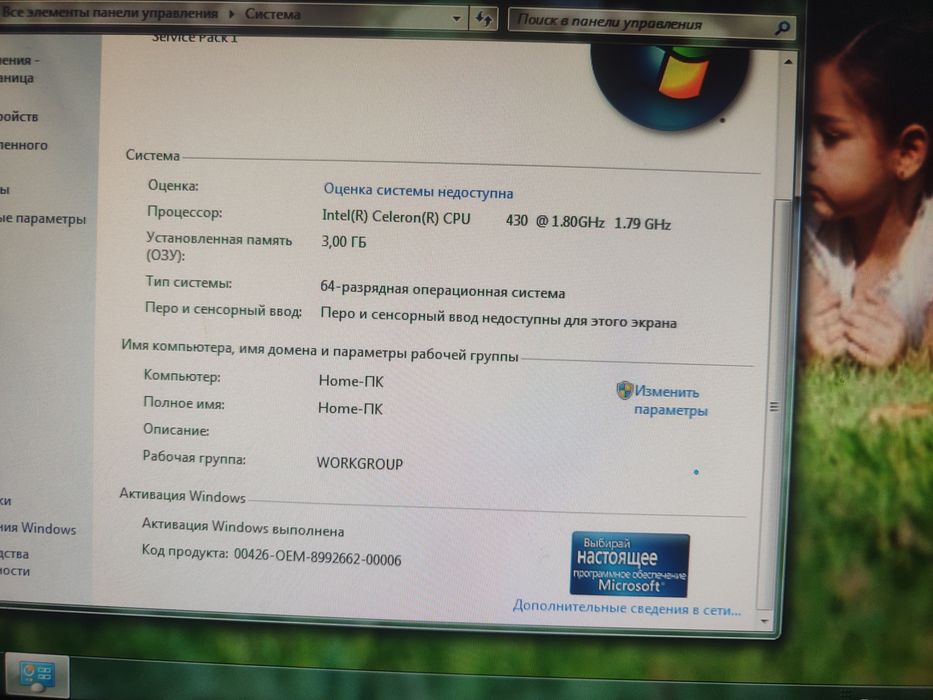Select the Компьютер value Home-ПК

click(x=351, y=381)
